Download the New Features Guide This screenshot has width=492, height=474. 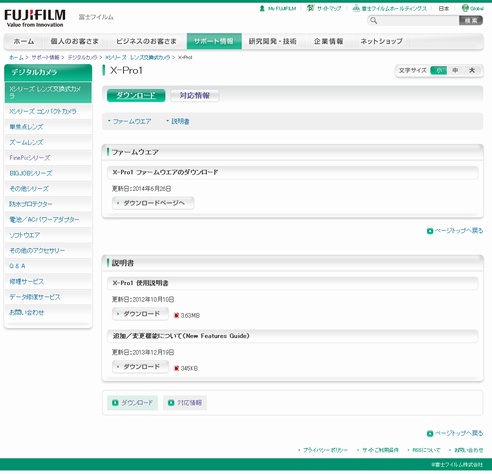(140, 367)
